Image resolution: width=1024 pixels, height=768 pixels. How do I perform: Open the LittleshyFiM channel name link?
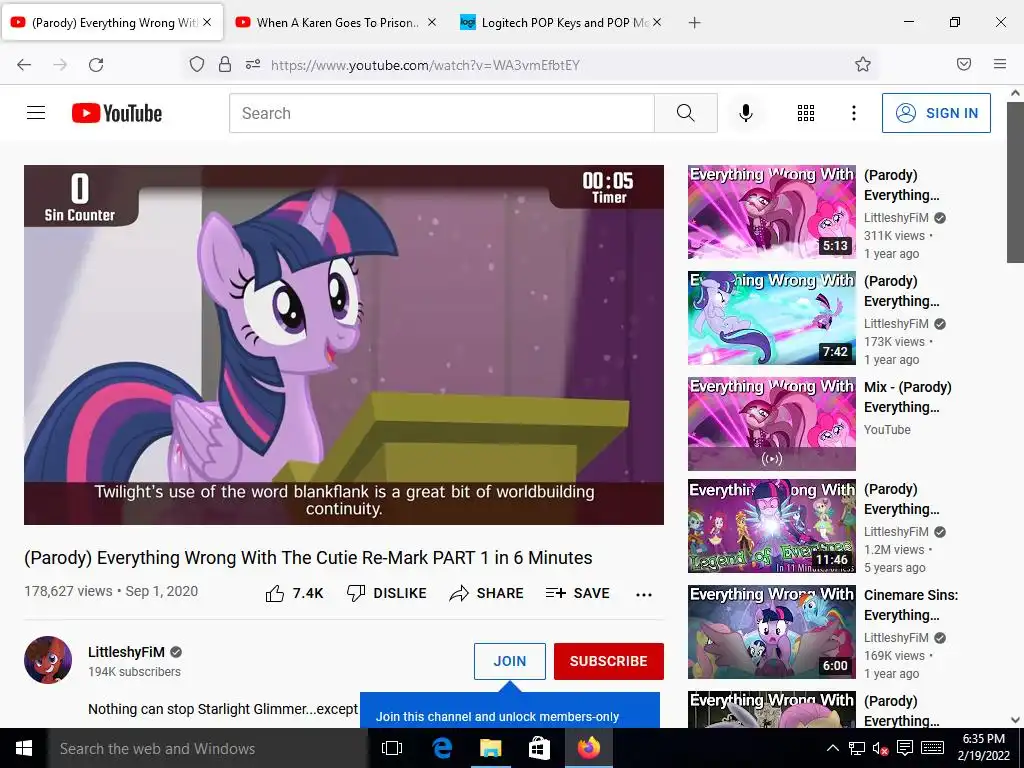click(x=127, y=652)
